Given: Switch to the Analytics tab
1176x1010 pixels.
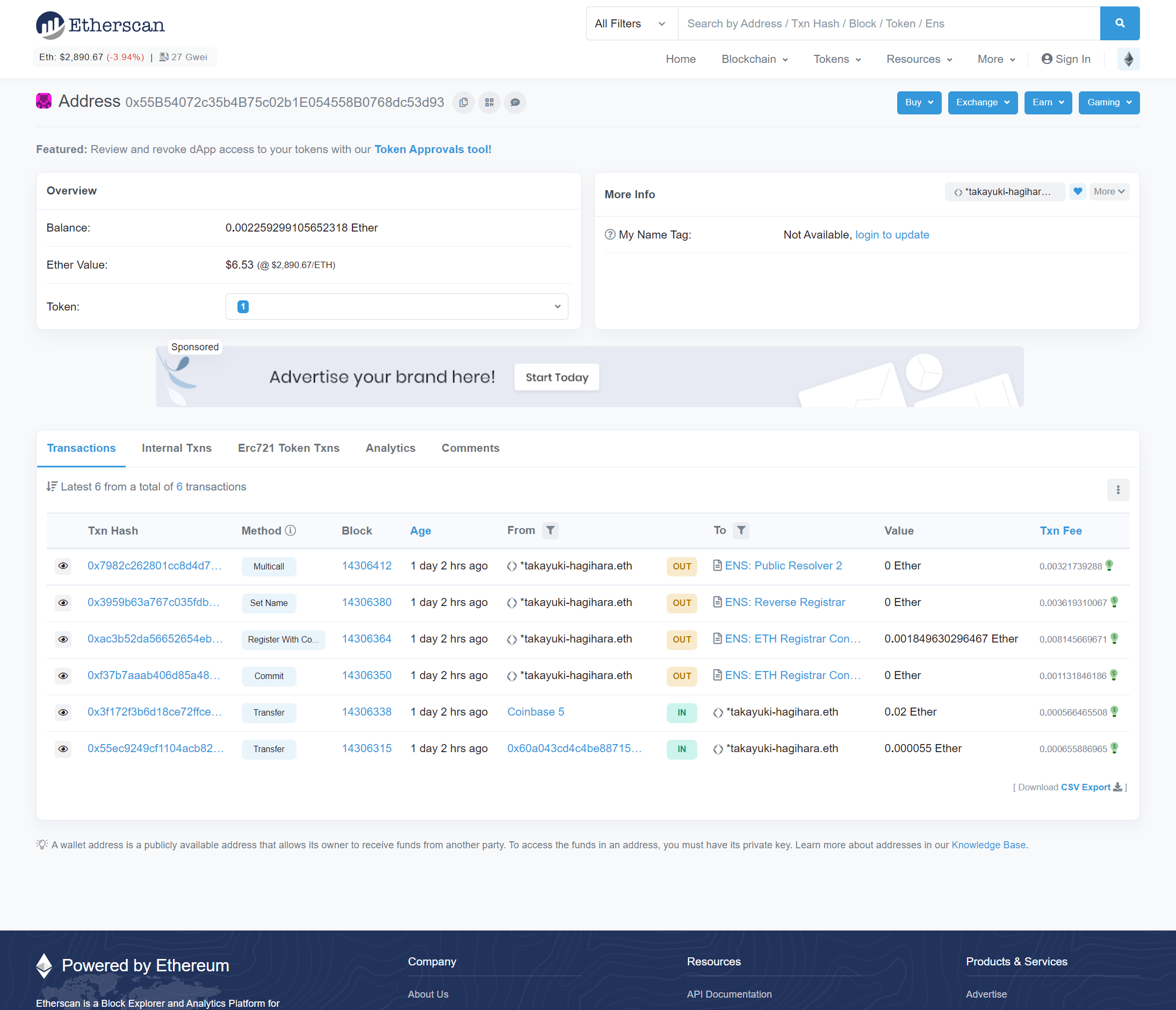Looking at the screenshot, I should click(391, 448).
